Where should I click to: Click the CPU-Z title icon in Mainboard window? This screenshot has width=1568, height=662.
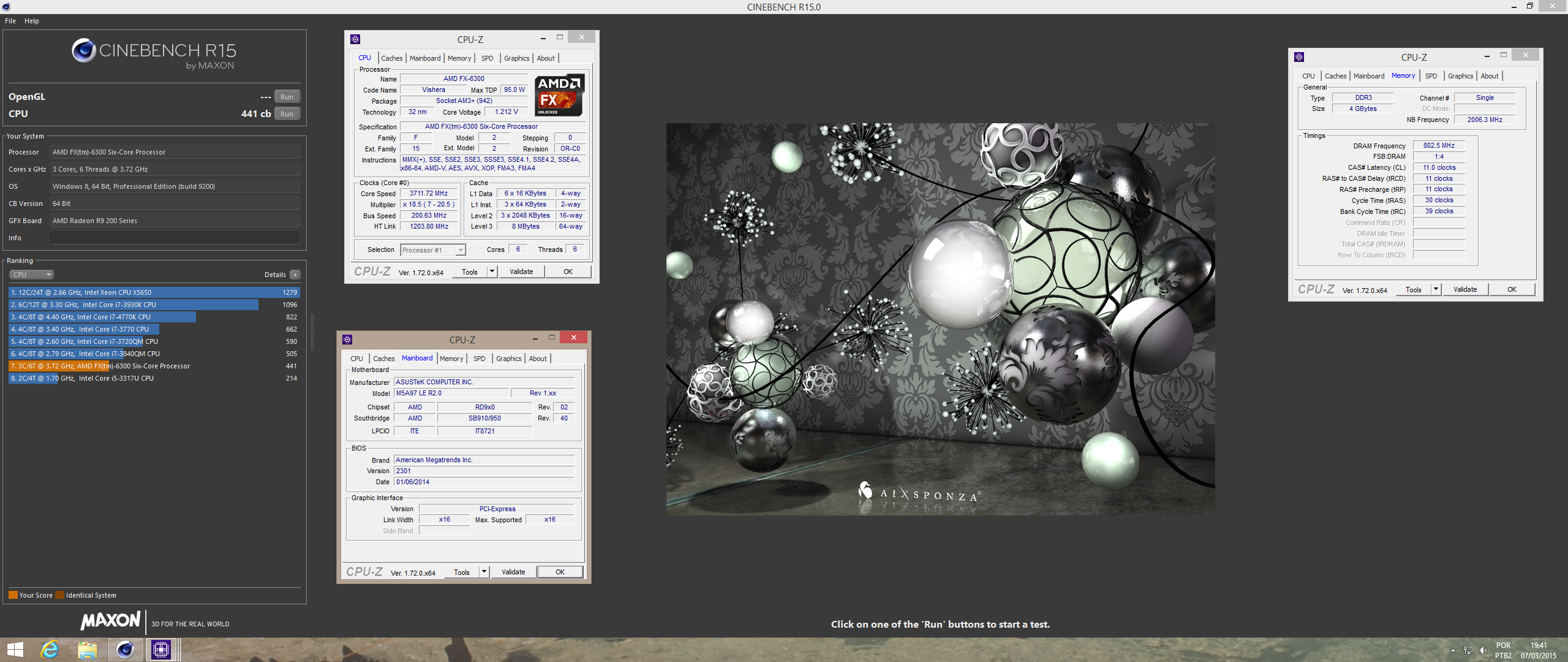(347, 340)
